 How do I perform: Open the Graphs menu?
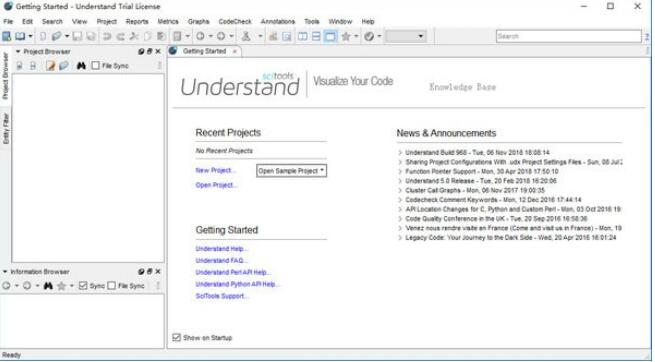coord(198,21)
